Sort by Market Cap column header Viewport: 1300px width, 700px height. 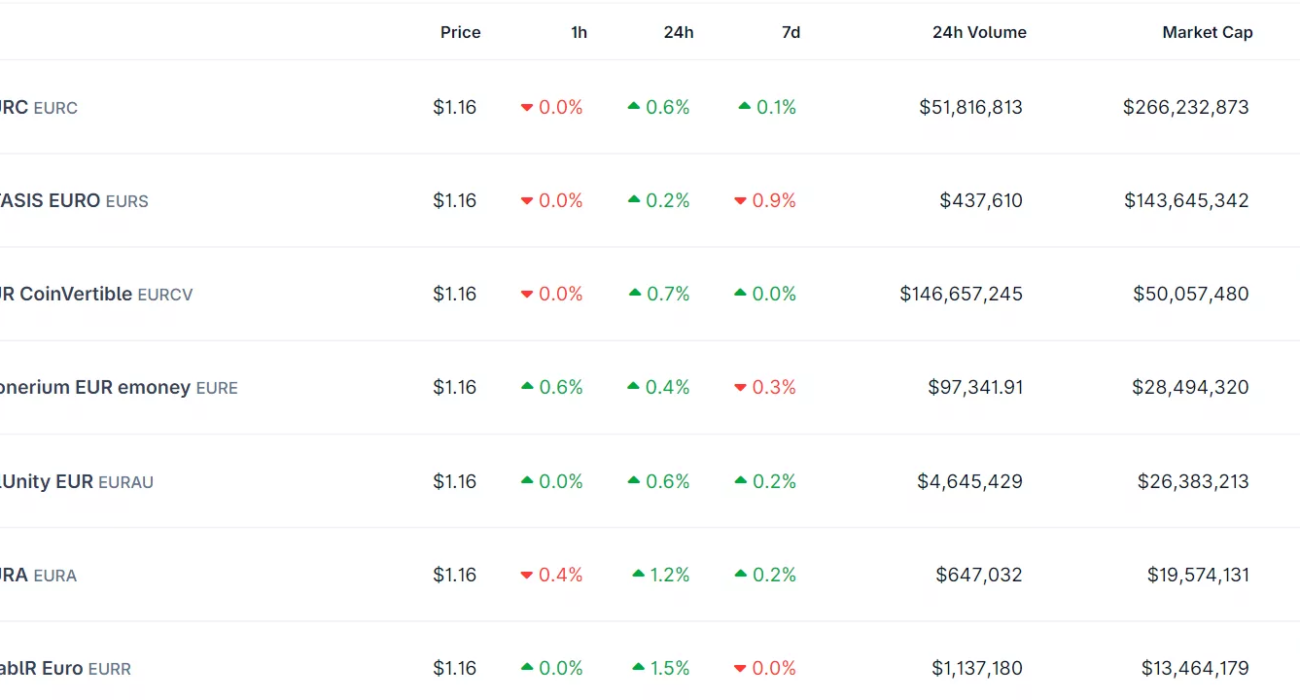click(1207, 33)
